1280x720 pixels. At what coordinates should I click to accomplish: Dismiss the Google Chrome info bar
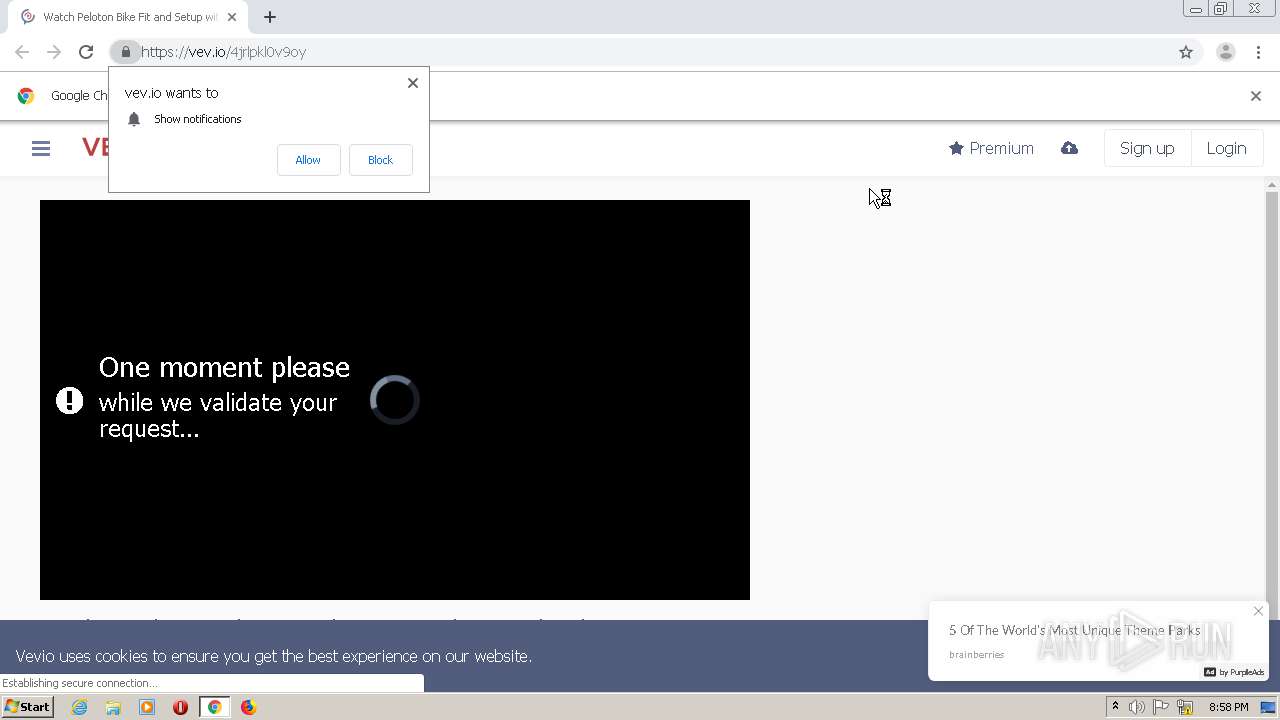(1256, 96)
